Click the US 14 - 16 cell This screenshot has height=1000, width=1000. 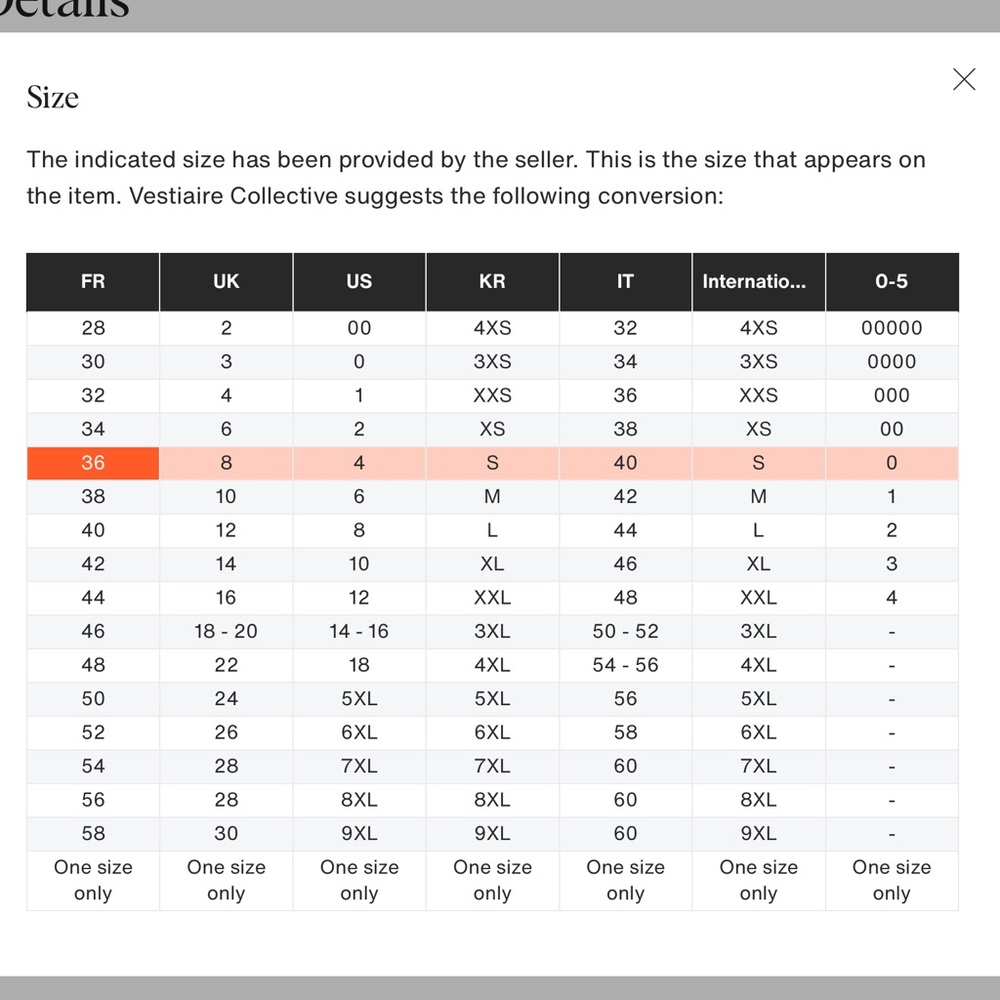pos(359,631)
